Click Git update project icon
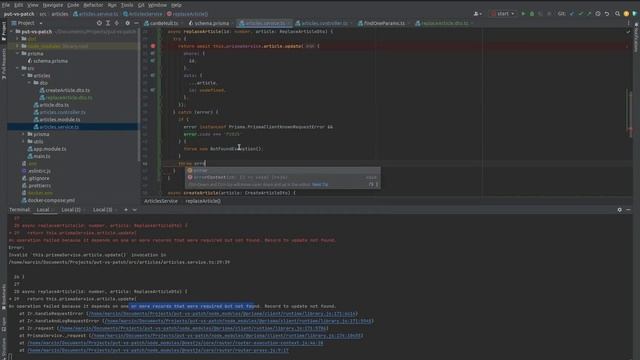Image resolution: width=640 pixels, height=360 pixels. [x=572, y=13]
